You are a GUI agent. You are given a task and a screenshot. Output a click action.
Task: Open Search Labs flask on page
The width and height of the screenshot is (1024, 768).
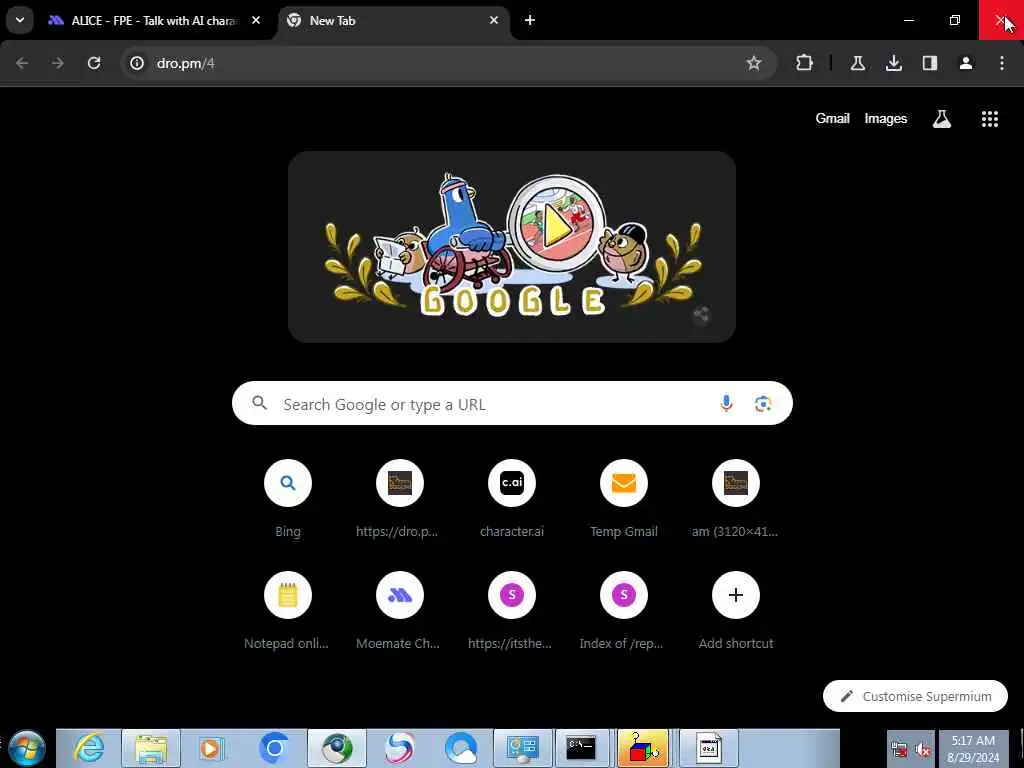coord(942,119)
